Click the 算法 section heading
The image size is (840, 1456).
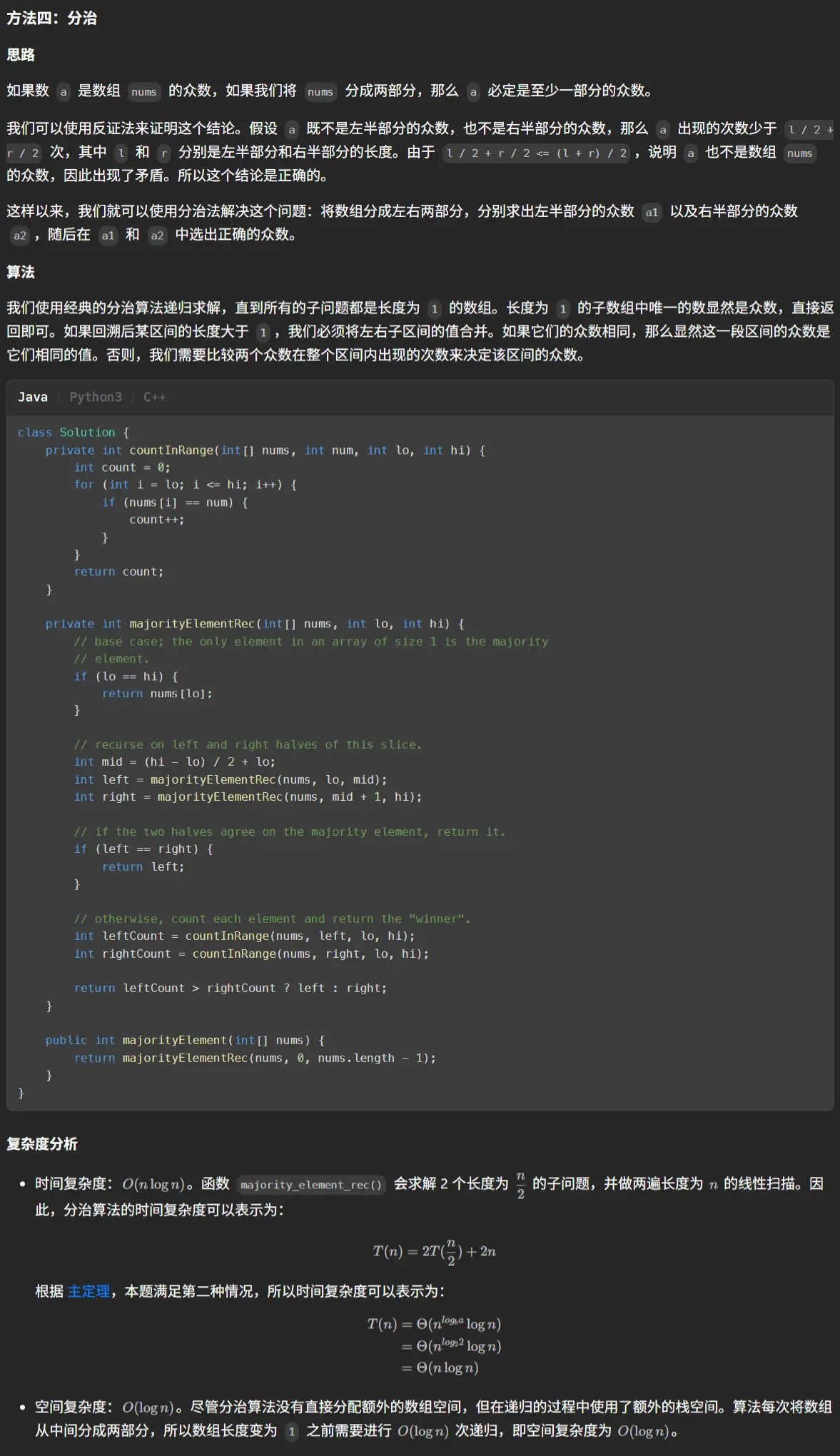(x=21, y=272)
